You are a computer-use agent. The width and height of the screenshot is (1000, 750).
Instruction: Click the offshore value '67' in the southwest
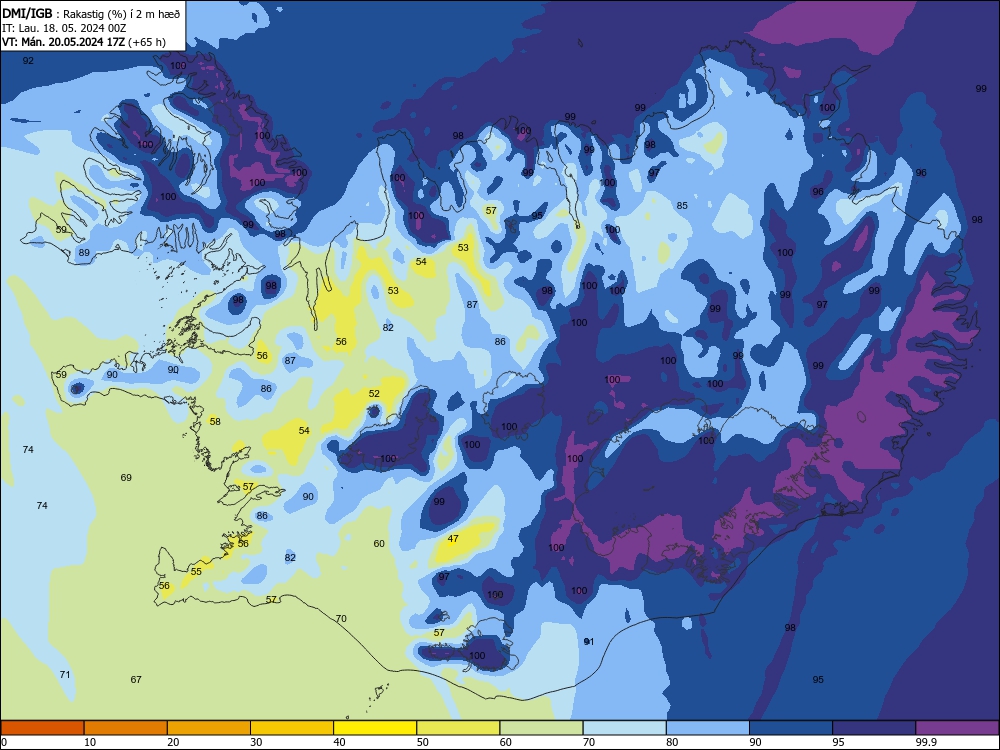(x=136, y=680)
